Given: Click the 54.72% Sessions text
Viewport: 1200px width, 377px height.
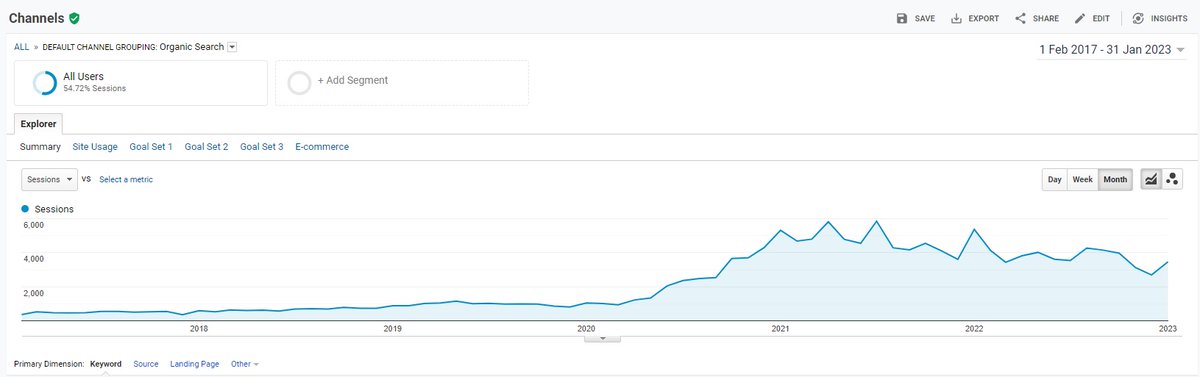Looking at the screenshot, I should click(95, 89).
